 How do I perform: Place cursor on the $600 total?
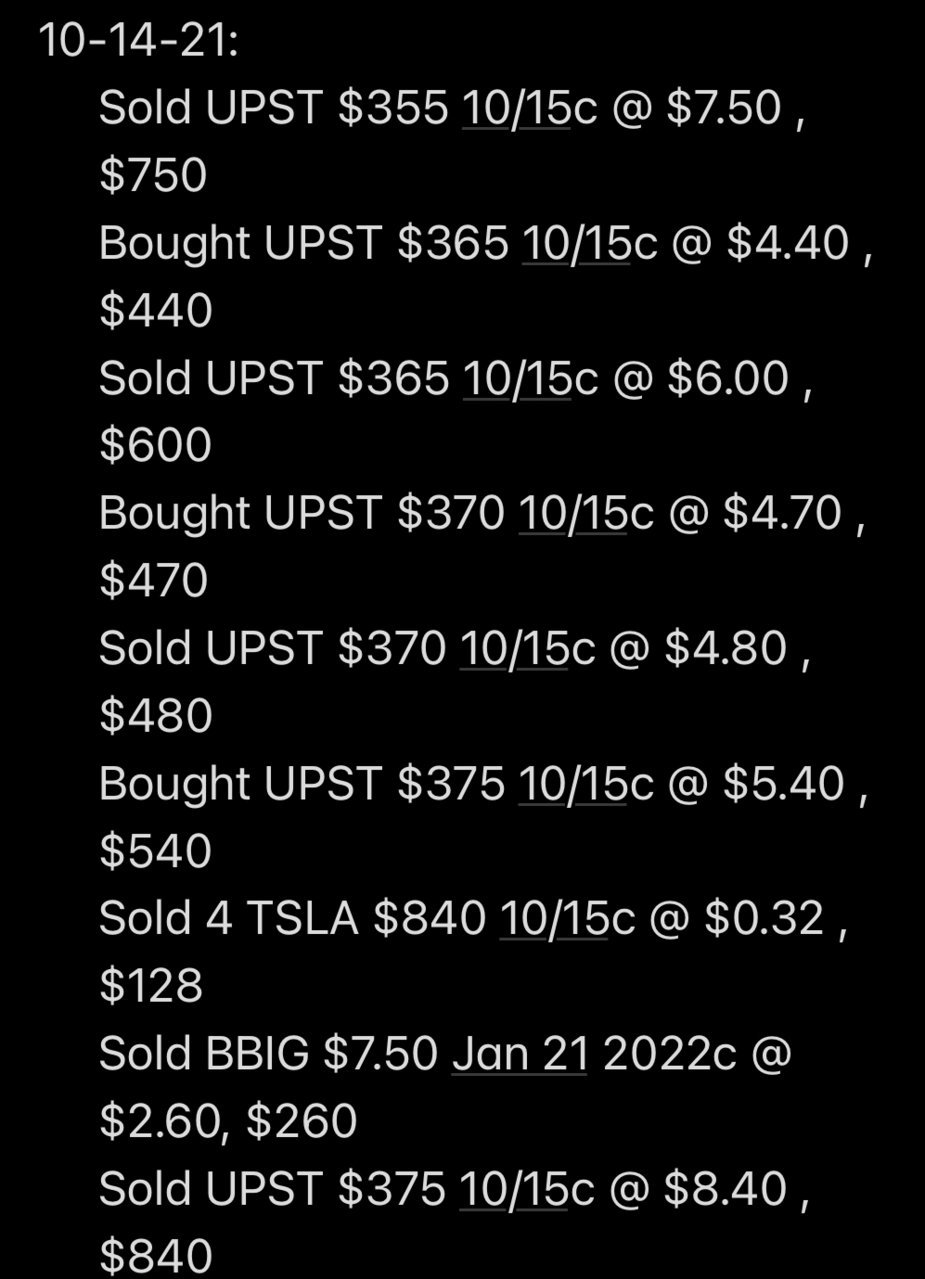pyautogui.click(x=156, y=445)
